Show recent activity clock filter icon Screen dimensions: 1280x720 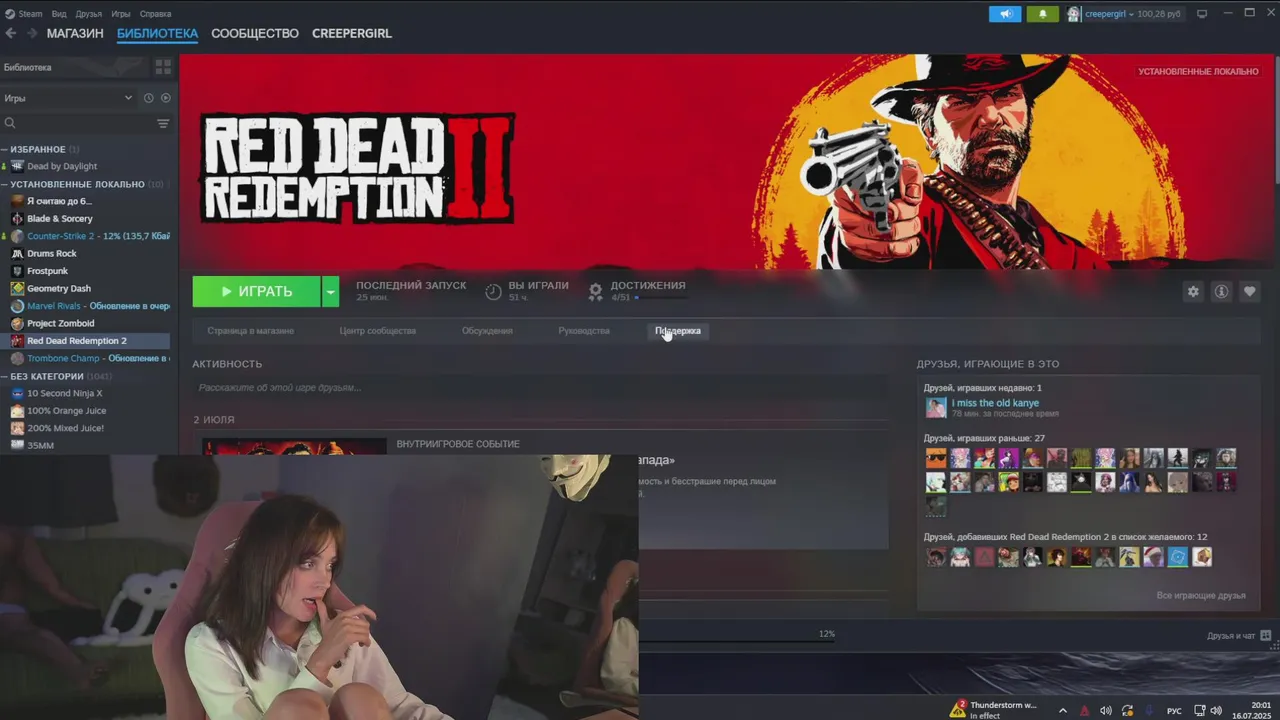tap(148, 98)
